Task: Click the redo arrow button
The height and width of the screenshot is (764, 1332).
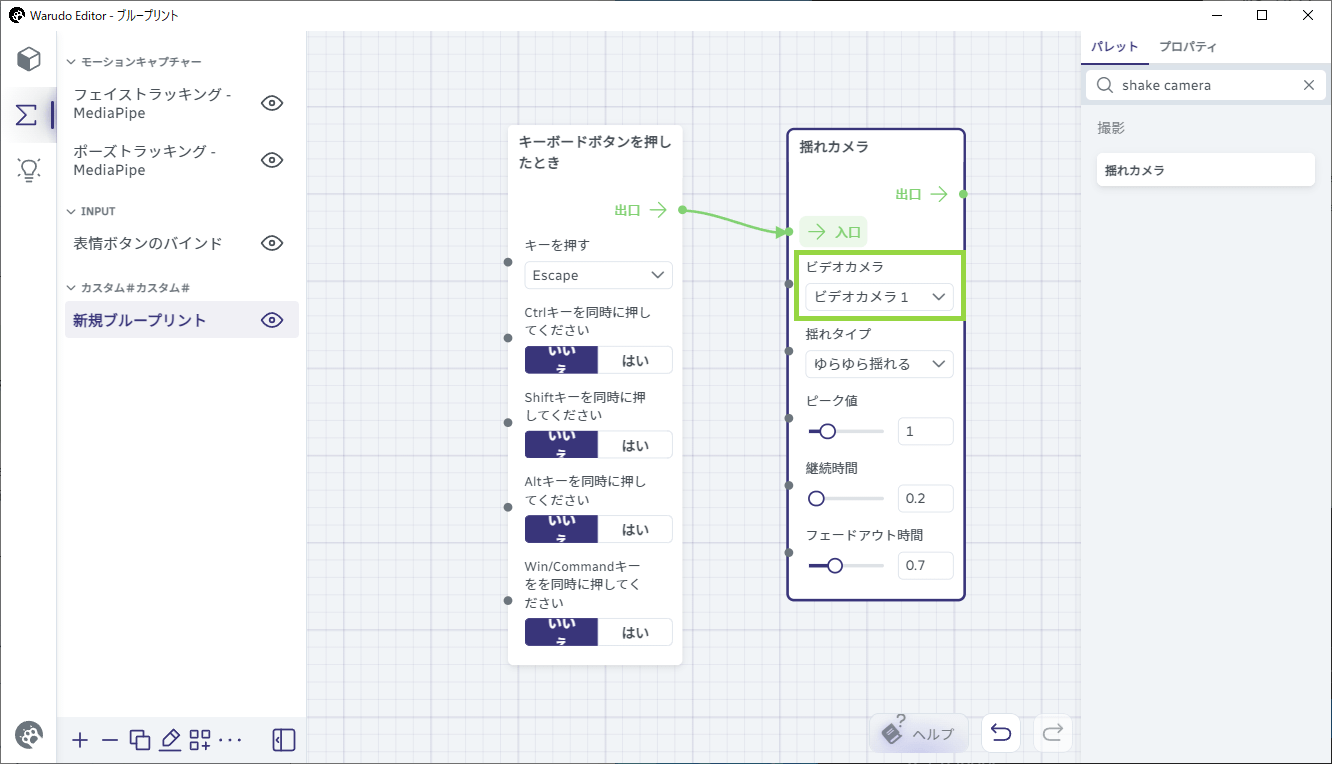Action: pos(1052,734)
